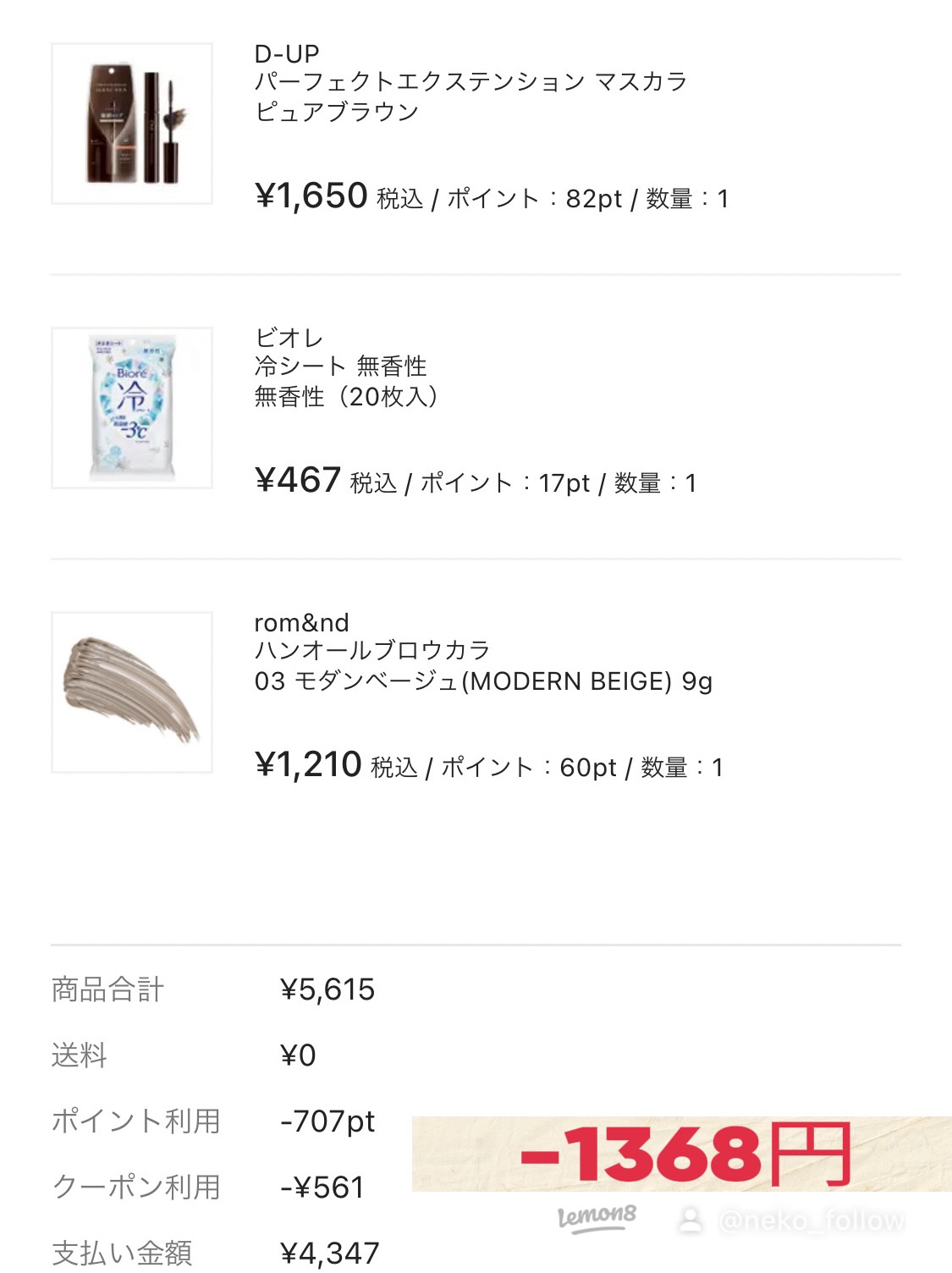Click the Lemon8 logo watermark

[597, 1217]
